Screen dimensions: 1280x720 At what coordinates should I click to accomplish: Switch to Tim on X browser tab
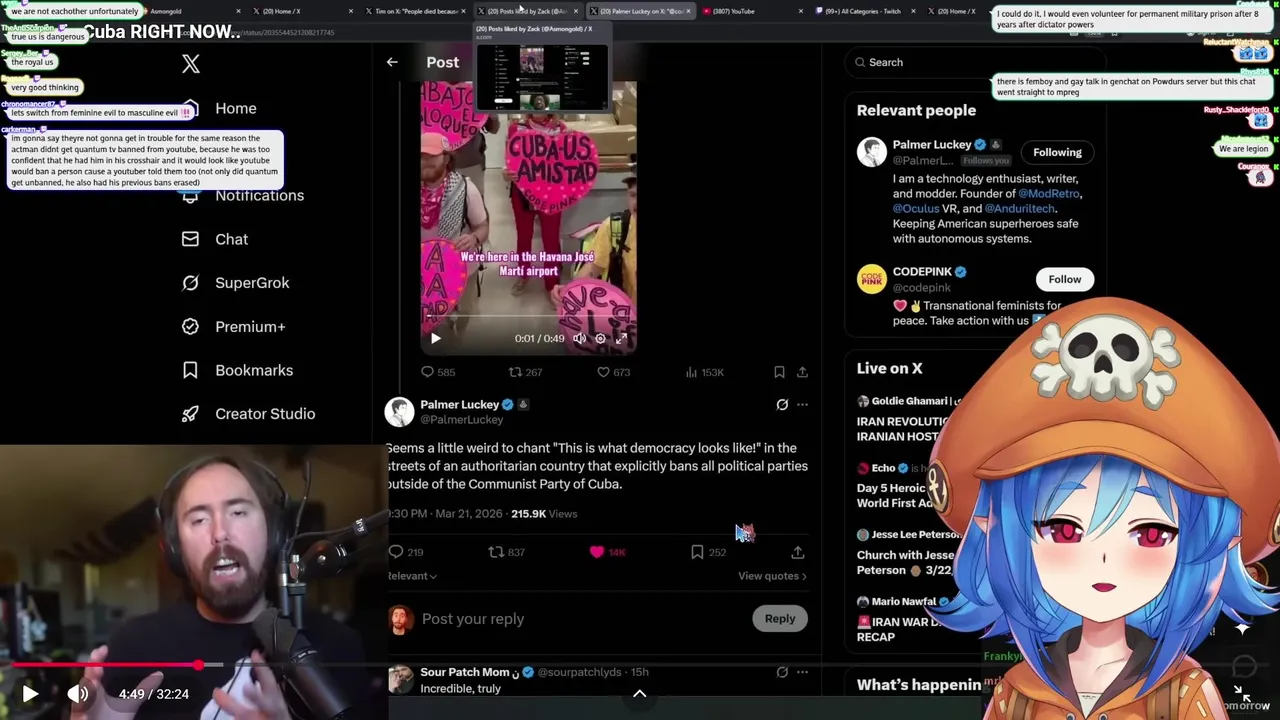tap(414, 11)
